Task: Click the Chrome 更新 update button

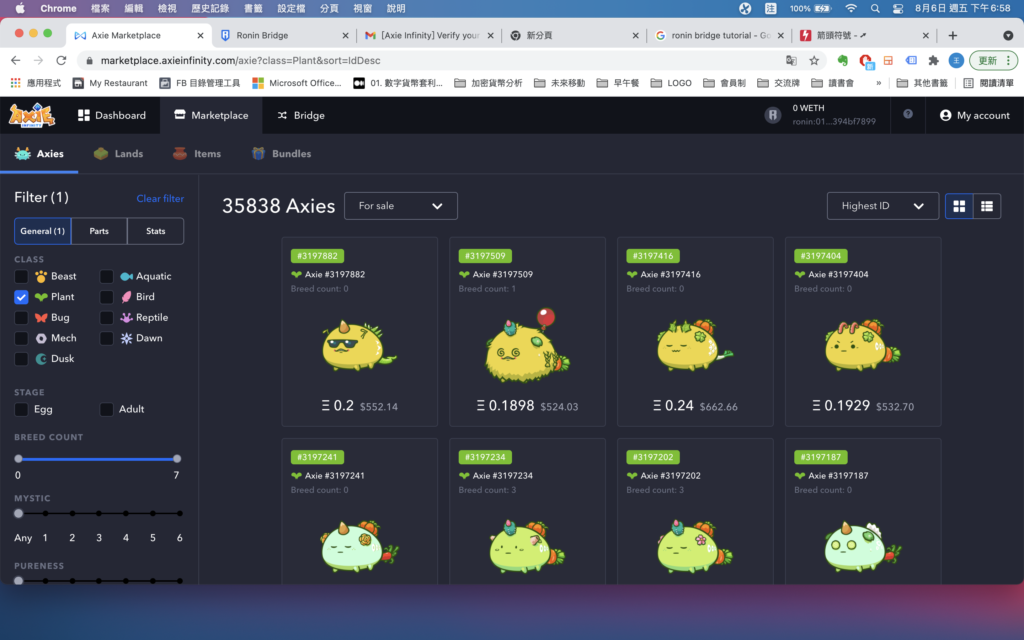Action: pyautogui.click(x=993, y=60)
